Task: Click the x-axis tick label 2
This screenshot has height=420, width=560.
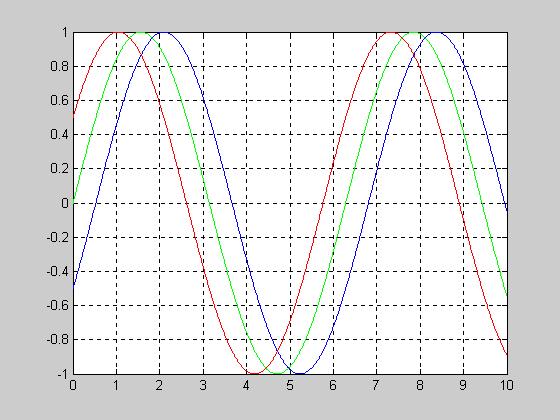Action: coord(159,385)
